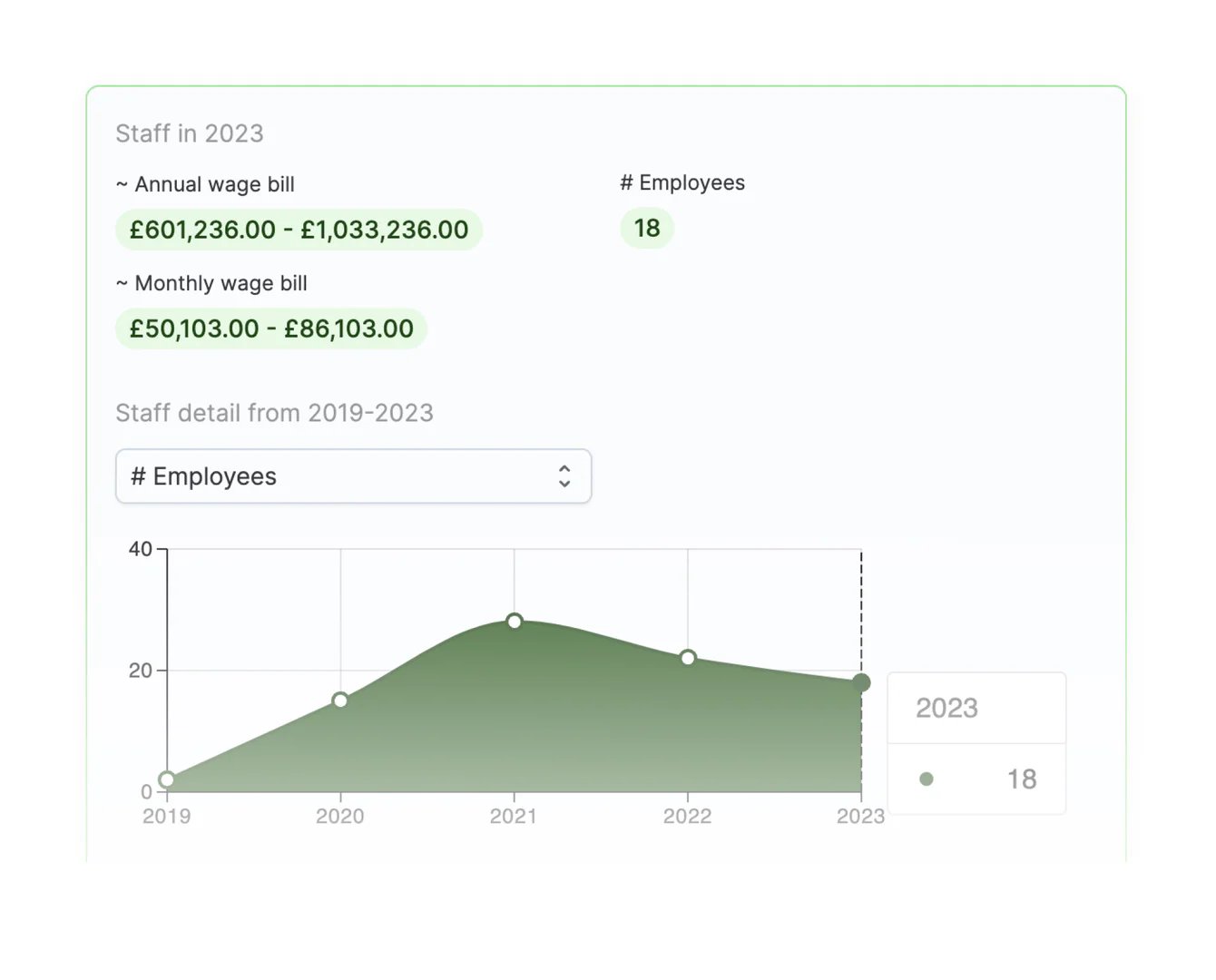Click the 2020 x-axis label
Image resolution: width=1216 pixels, height=980 pixels.
coord(340,817)
